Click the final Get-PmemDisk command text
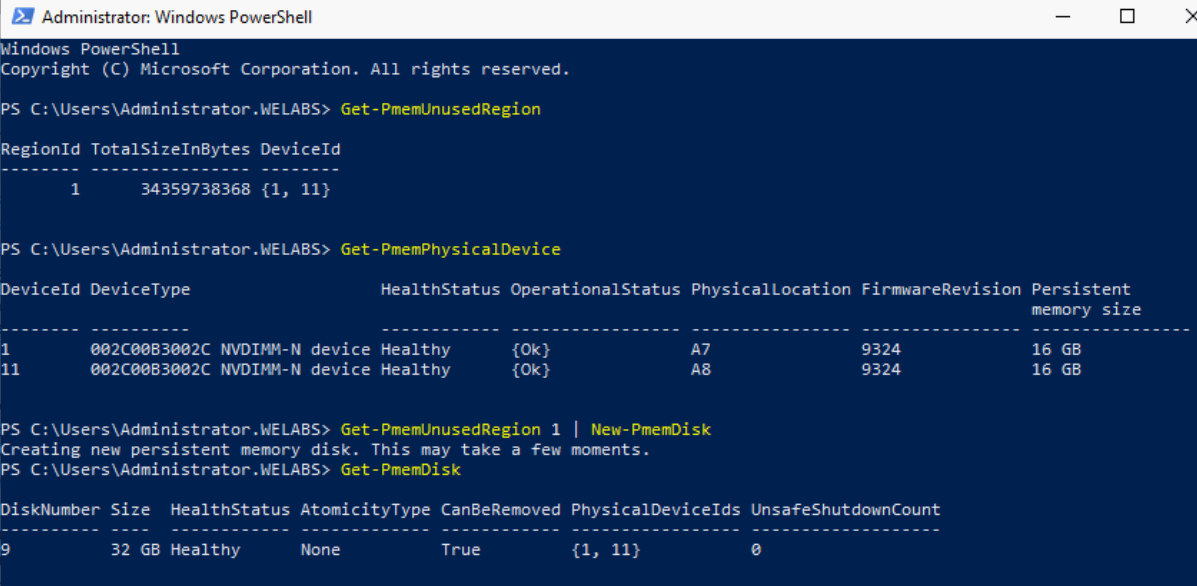Image resolution: width=1197 pixels, height=586 pixels. [400, 469]
